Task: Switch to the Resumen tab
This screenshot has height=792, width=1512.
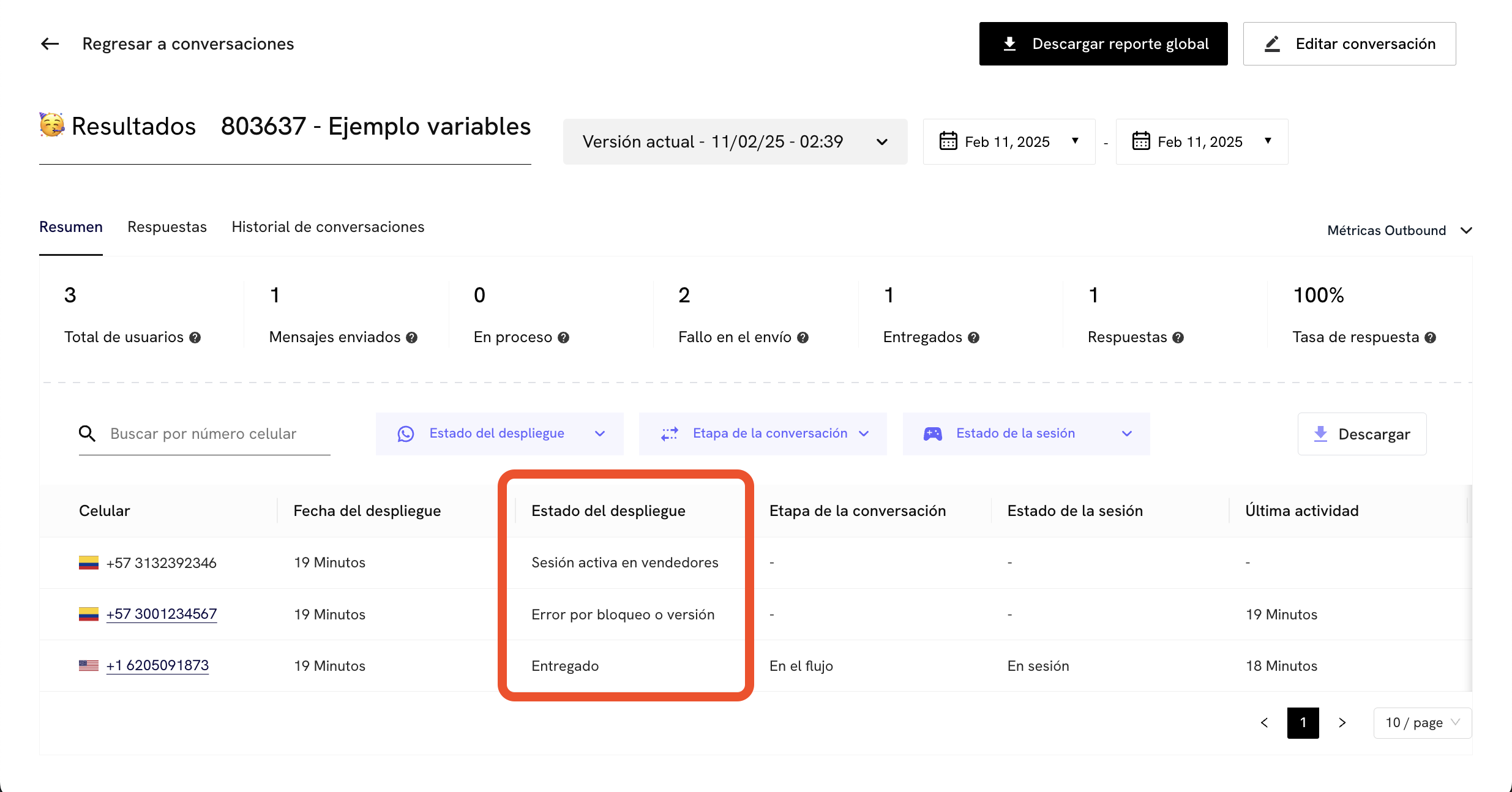Action: 71,227
